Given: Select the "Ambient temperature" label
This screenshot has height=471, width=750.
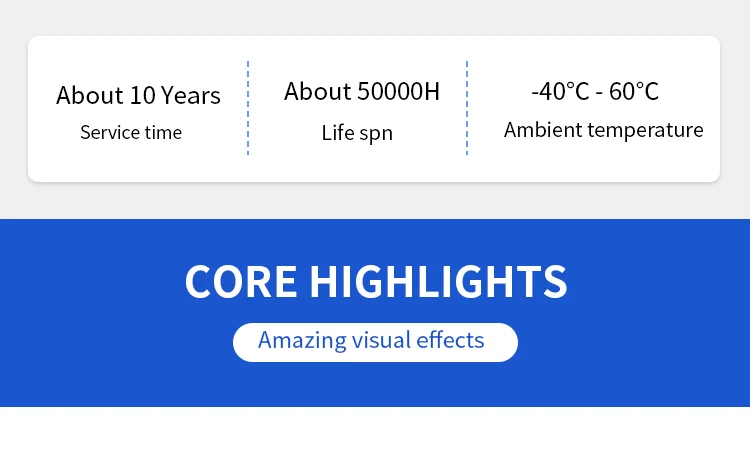Looking at the screenshot, I should point(603,130).
